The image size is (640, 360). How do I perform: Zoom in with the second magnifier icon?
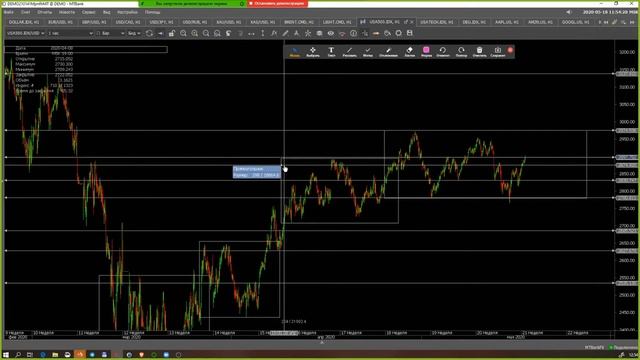[195, 33]
